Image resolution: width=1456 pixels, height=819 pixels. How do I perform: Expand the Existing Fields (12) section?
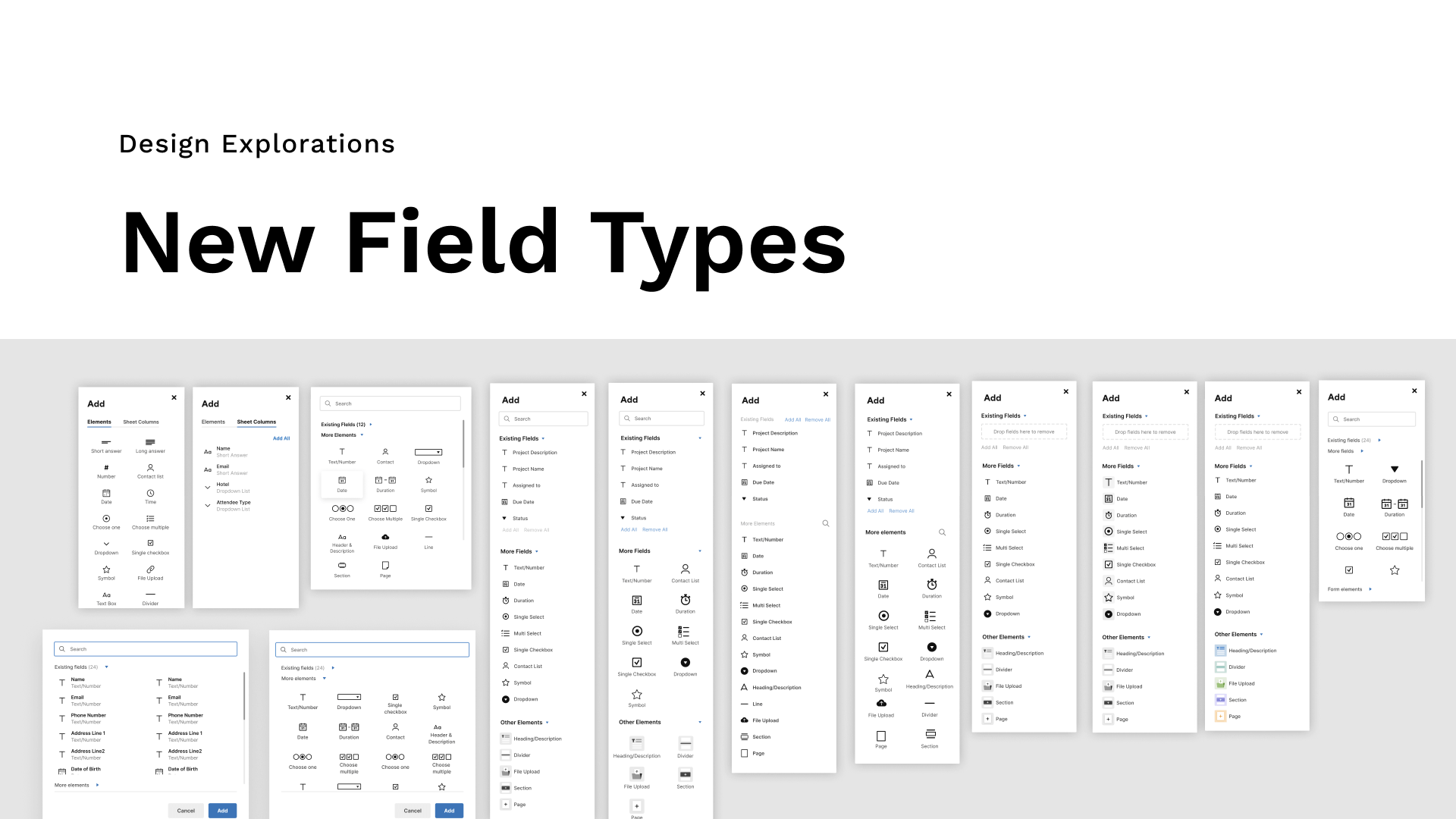[371, 425]
